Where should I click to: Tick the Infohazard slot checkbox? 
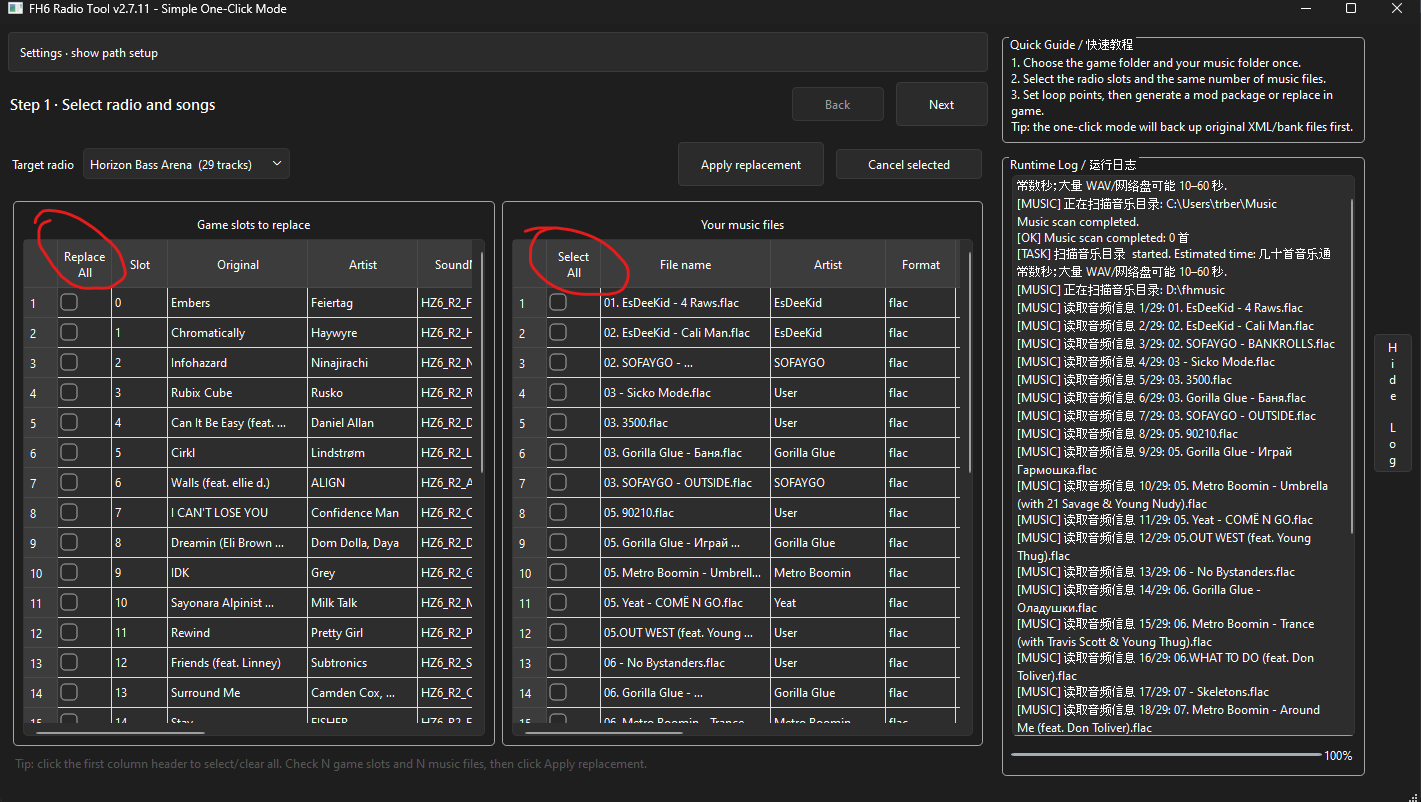(x=69, y=362)
